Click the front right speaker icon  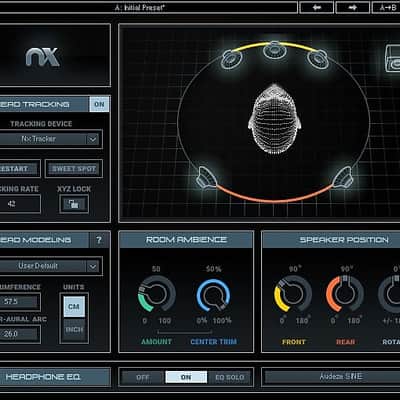click(318, 59)
